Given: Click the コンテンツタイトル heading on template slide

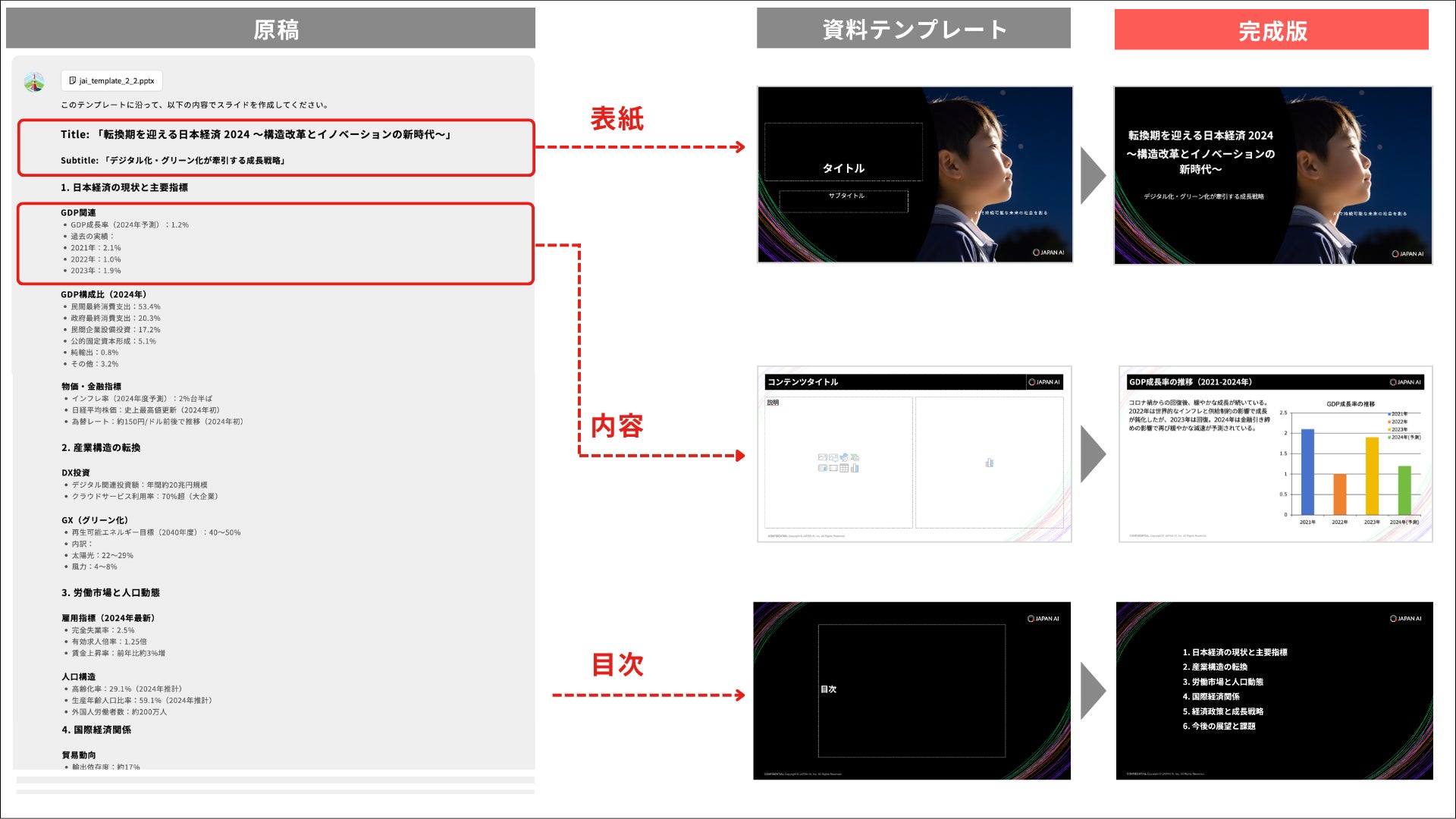Looking at the screenshot, I should (802, 382).
